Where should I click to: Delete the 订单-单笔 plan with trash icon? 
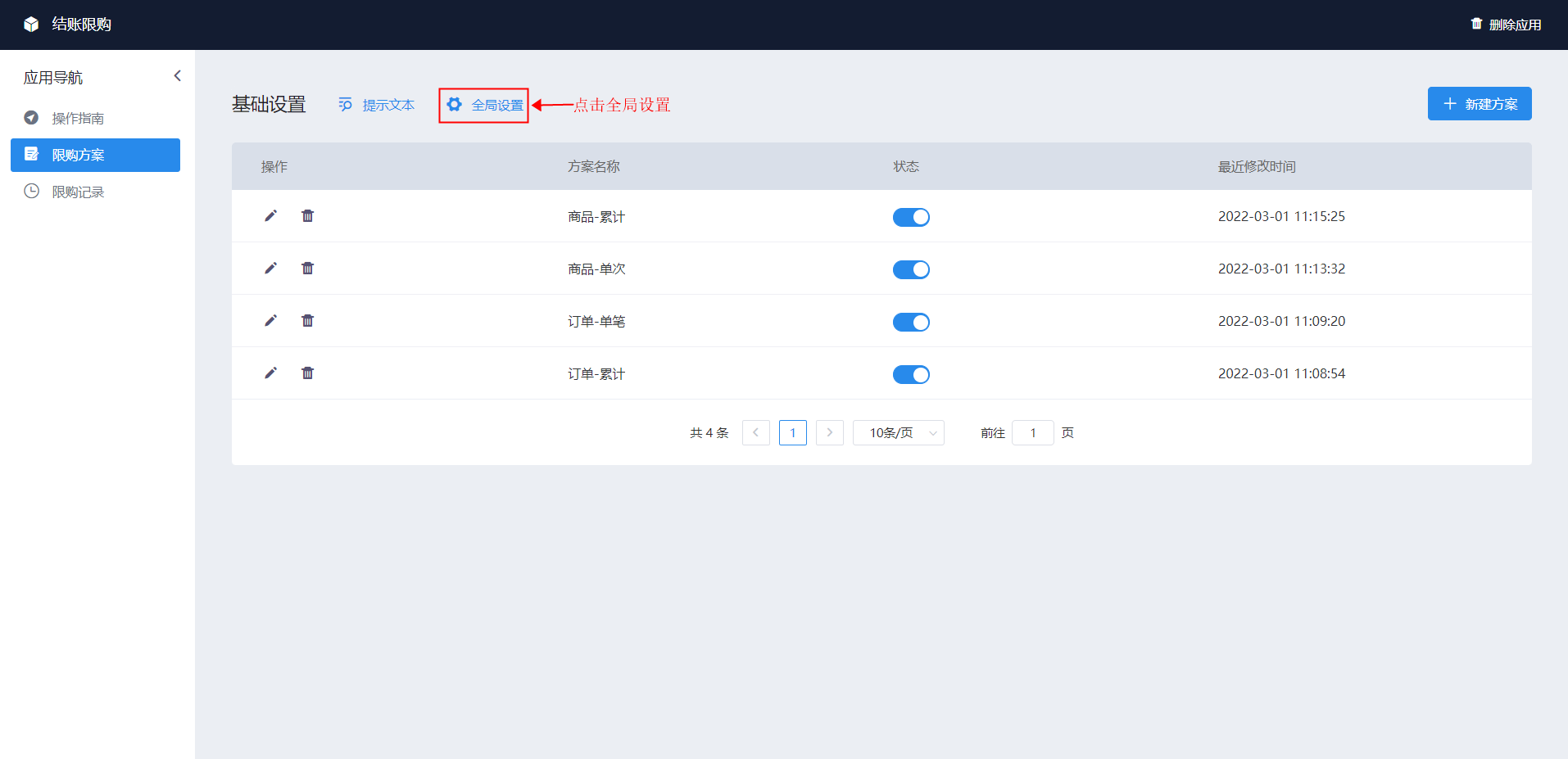308,321
